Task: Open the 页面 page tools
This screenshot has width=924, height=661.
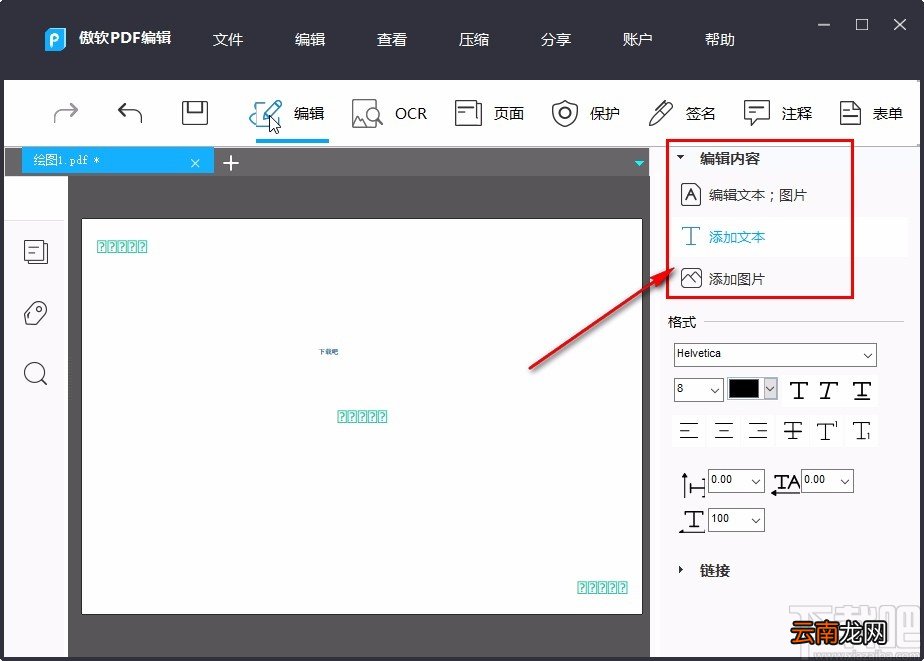Action: (x=489, y=113)
